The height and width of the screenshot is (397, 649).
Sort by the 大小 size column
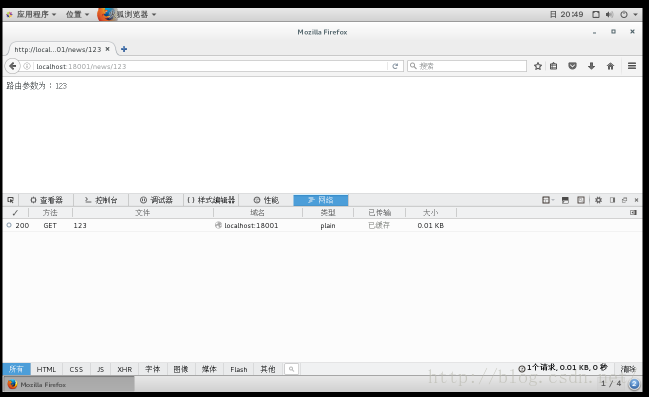pos(430,212)
